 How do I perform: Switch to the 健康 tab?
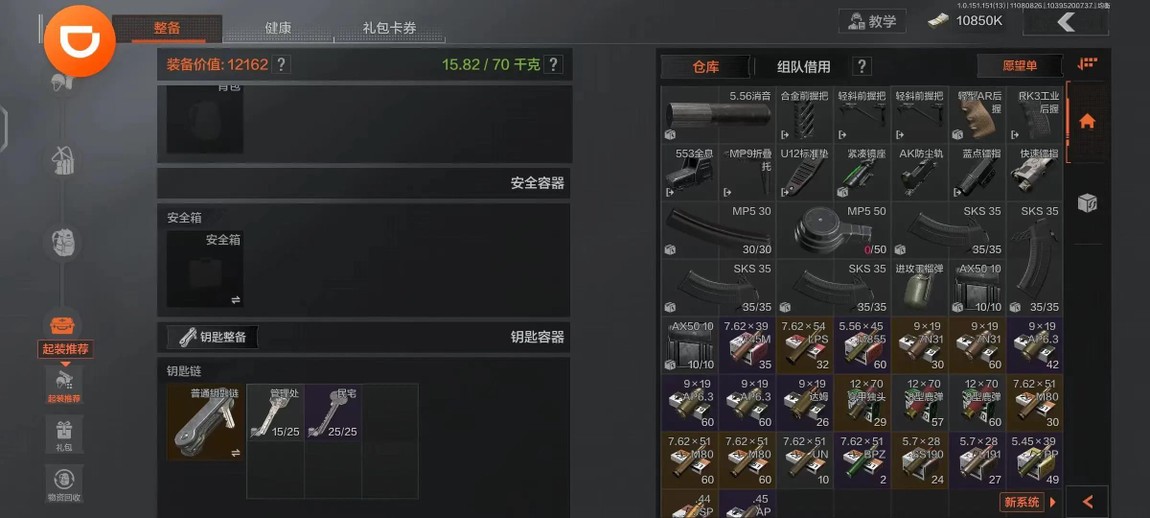[x=278, y=28]
